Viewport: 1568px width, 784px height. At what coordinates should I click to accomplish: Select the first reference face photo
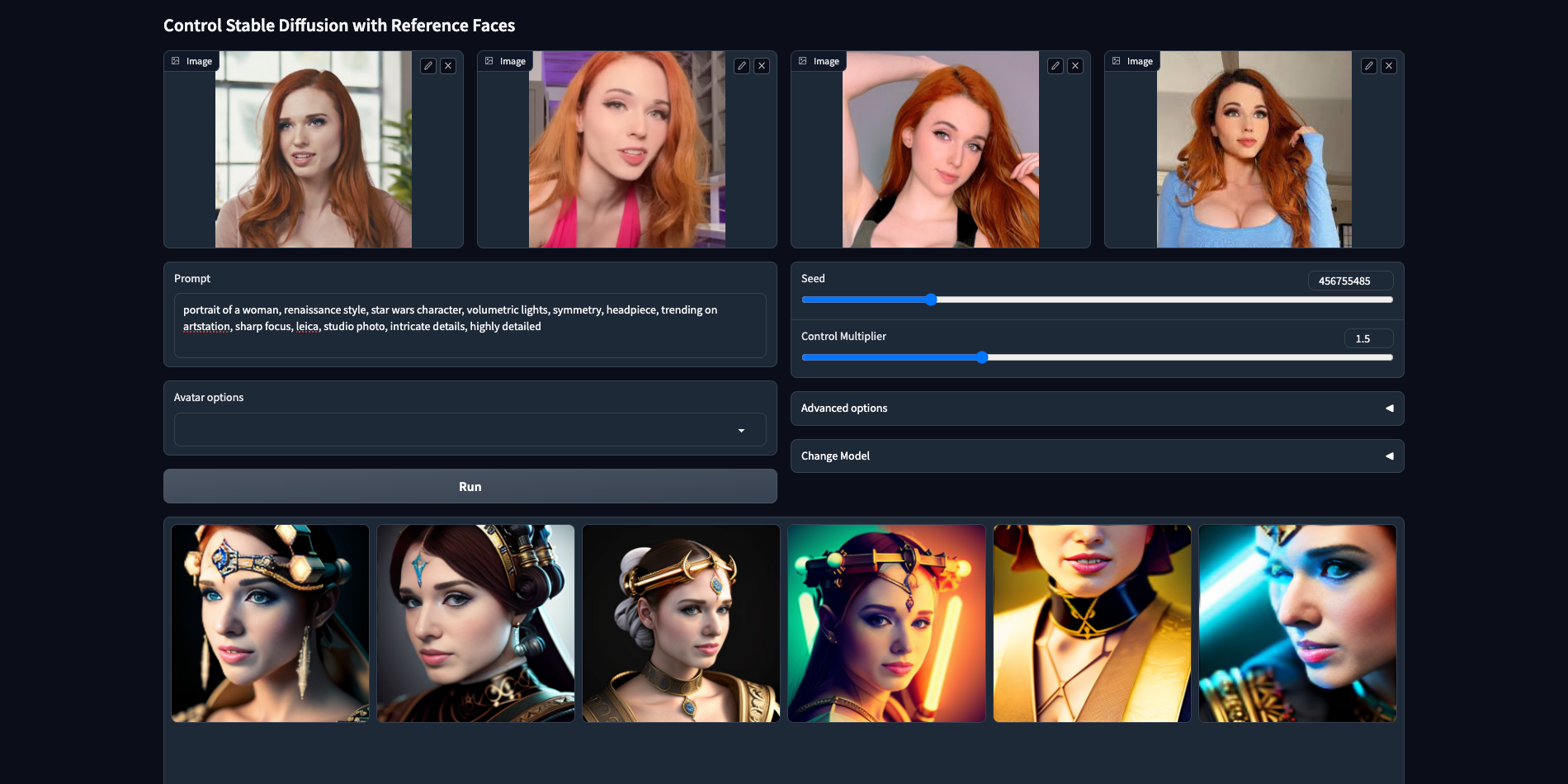314,149
